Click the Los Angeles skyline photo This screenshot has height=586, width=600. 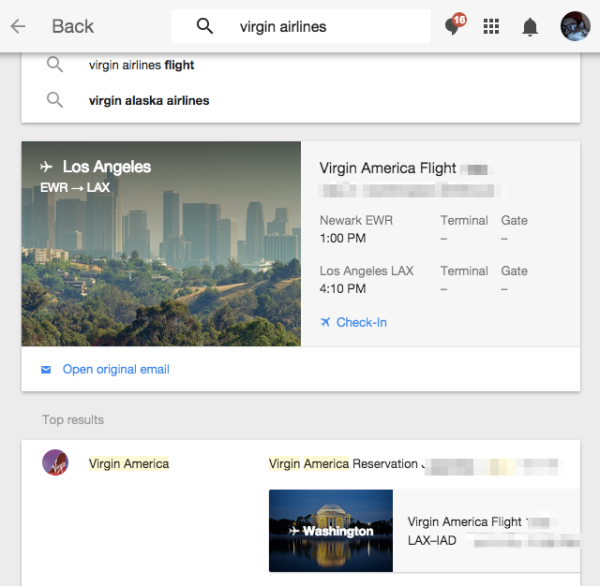pyautogui.click(x=161, y=244)
